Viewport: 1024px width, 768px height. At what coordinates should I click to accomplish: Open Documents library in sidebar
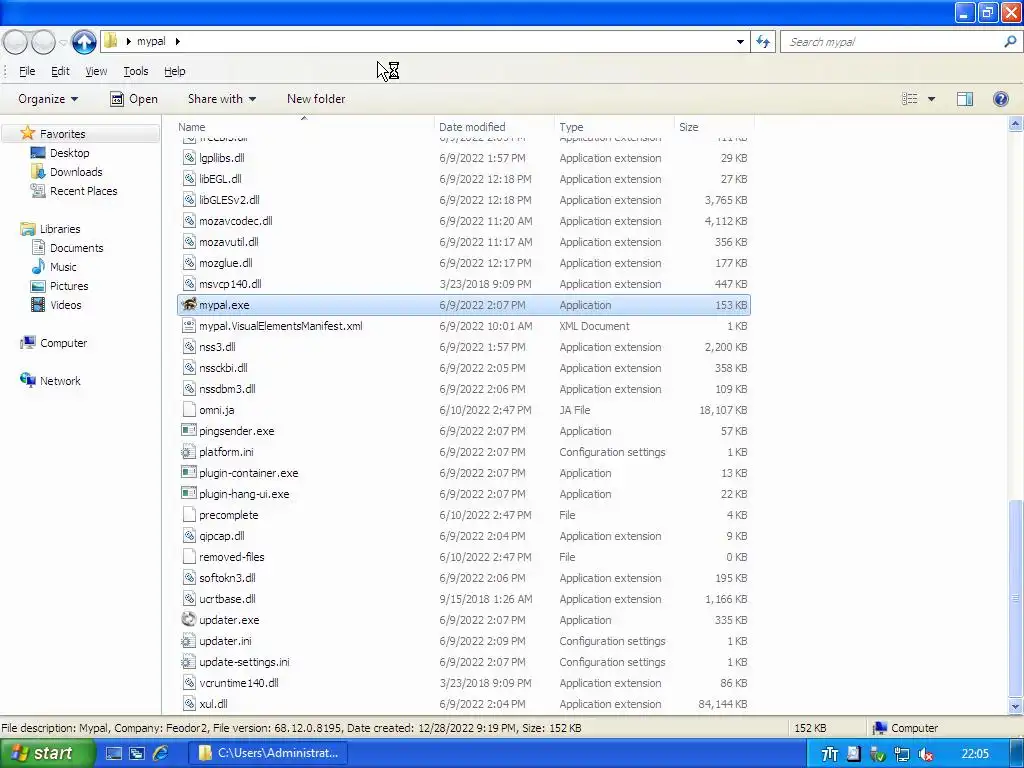76,248
